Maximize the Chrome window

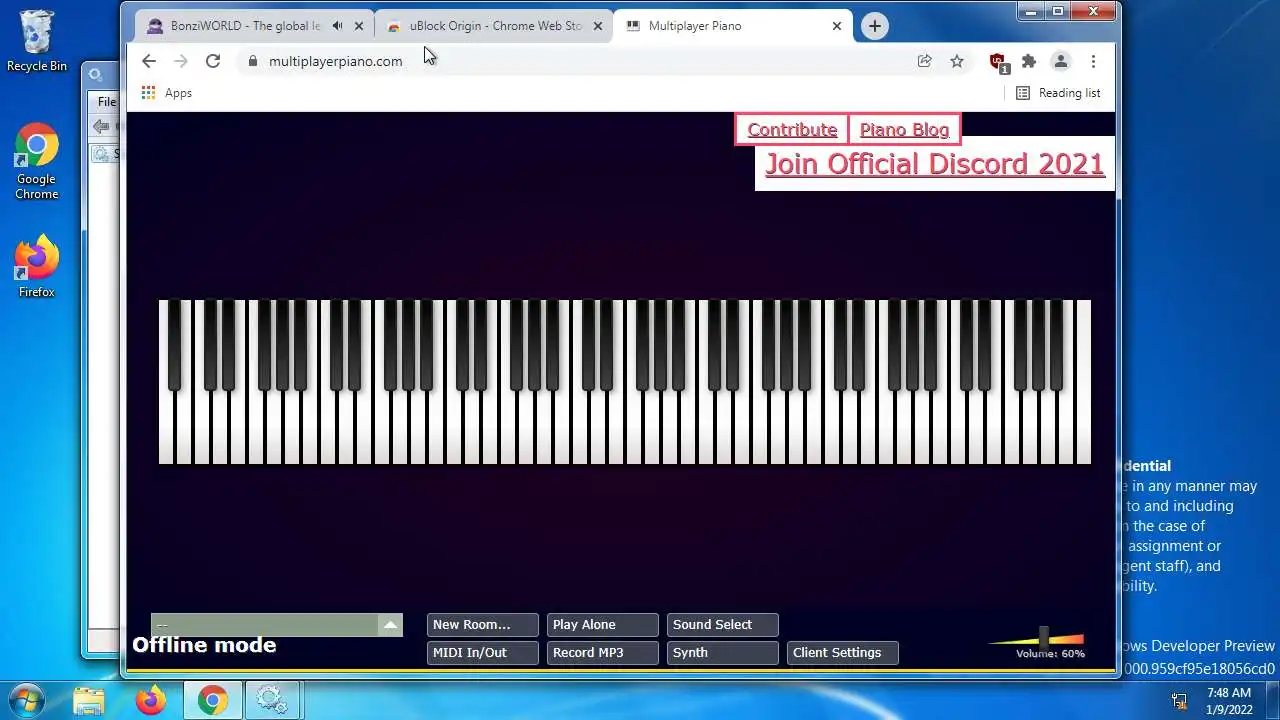(x=1058, y=11)
